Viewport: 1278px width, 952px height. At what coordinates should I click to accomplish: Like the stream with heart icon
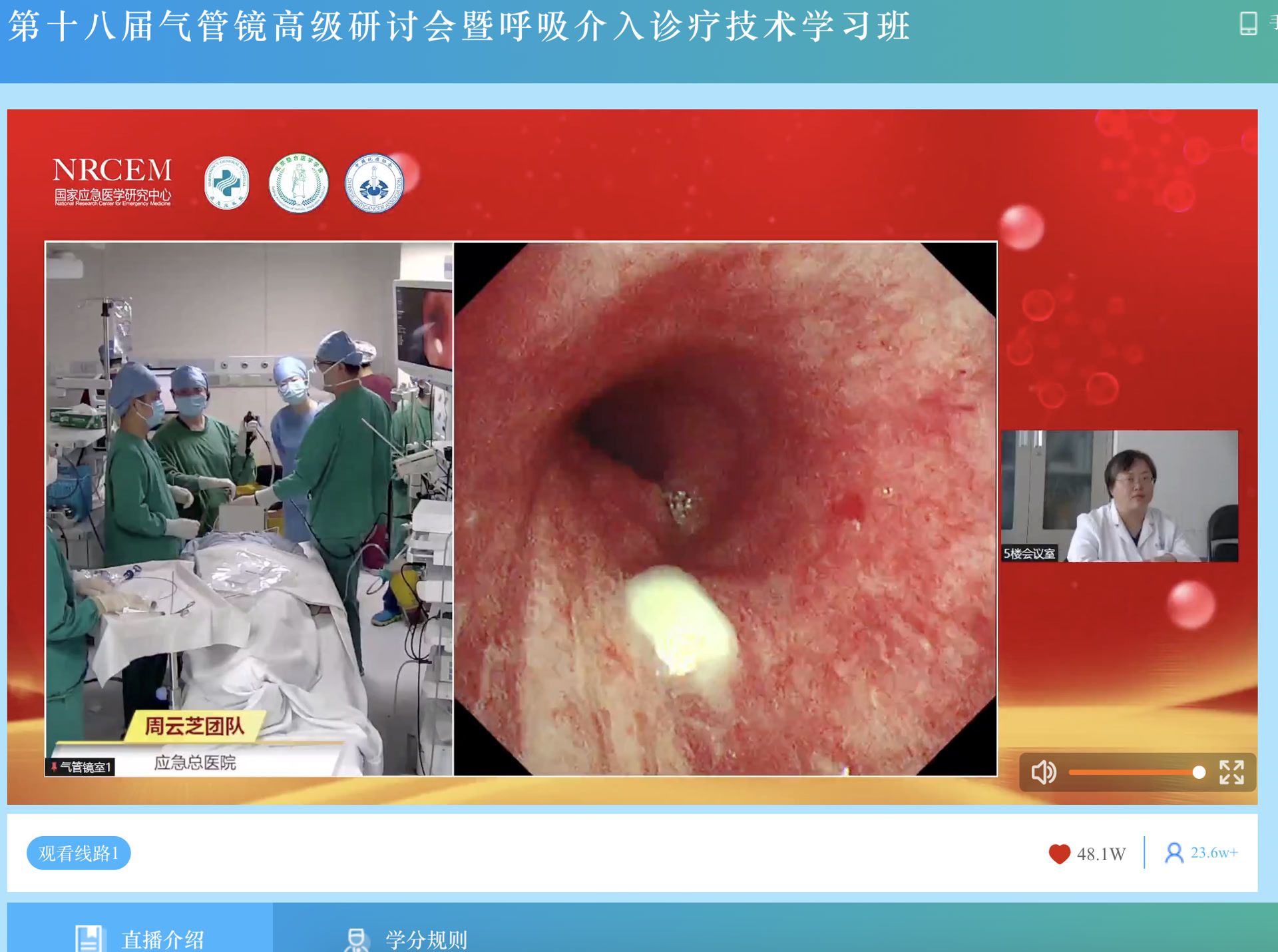(x=1059, y=853)
